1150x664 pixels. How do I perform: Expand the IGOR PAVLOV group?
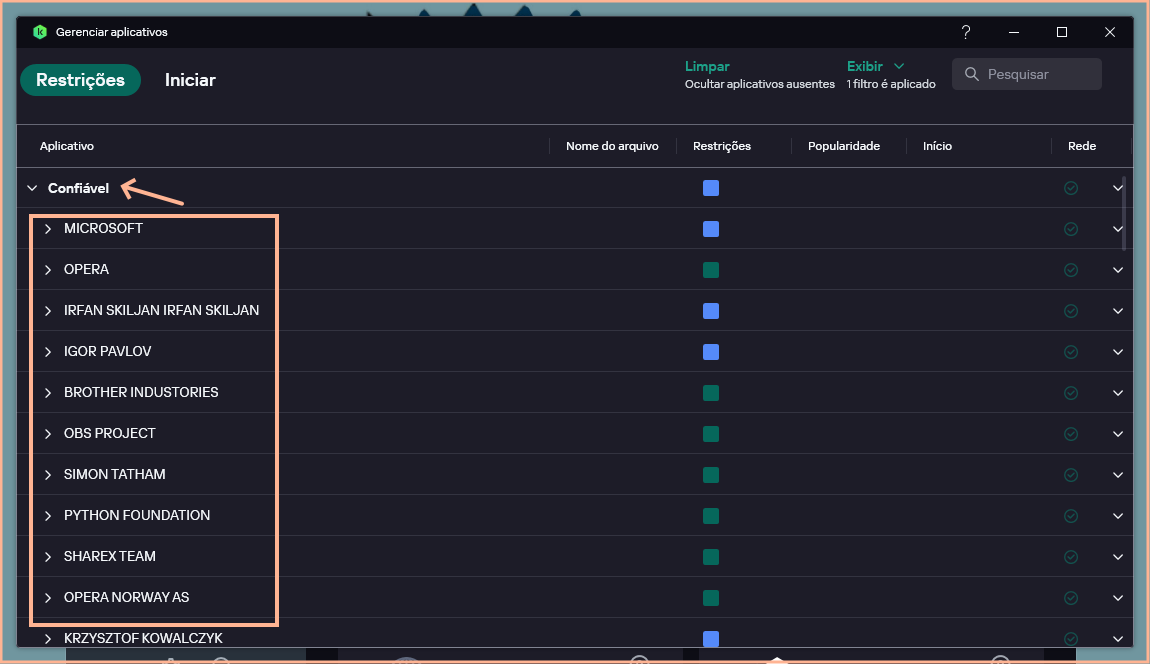point(48,352)
